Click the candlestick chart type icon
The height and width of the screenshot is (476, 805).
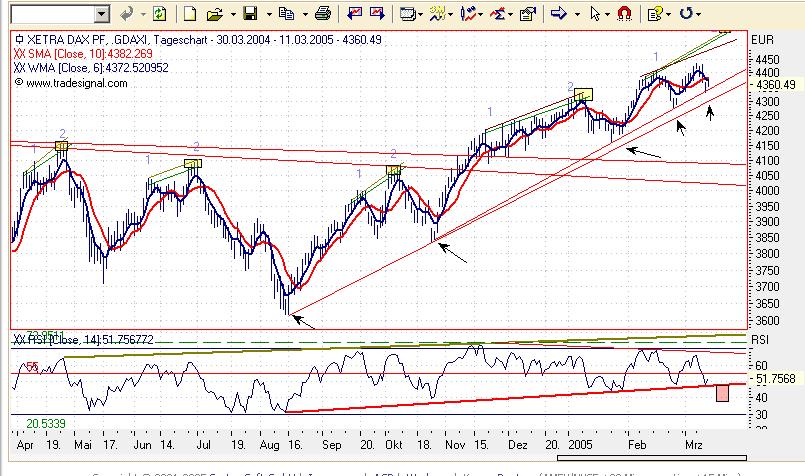tap(468, 14)
